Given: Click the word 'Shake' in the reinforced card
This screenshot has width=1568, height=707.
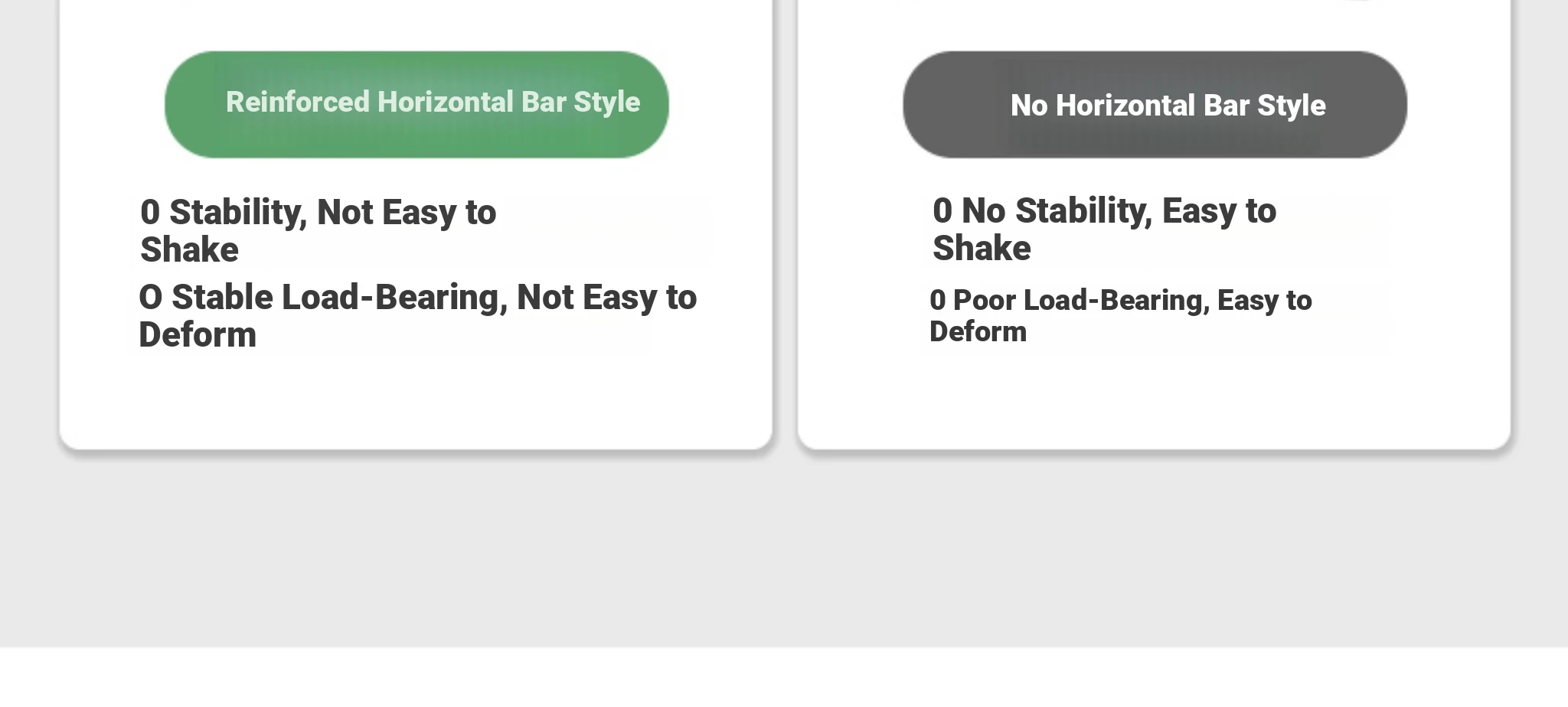Looking at the screenshot, I should tap(189, 249).
